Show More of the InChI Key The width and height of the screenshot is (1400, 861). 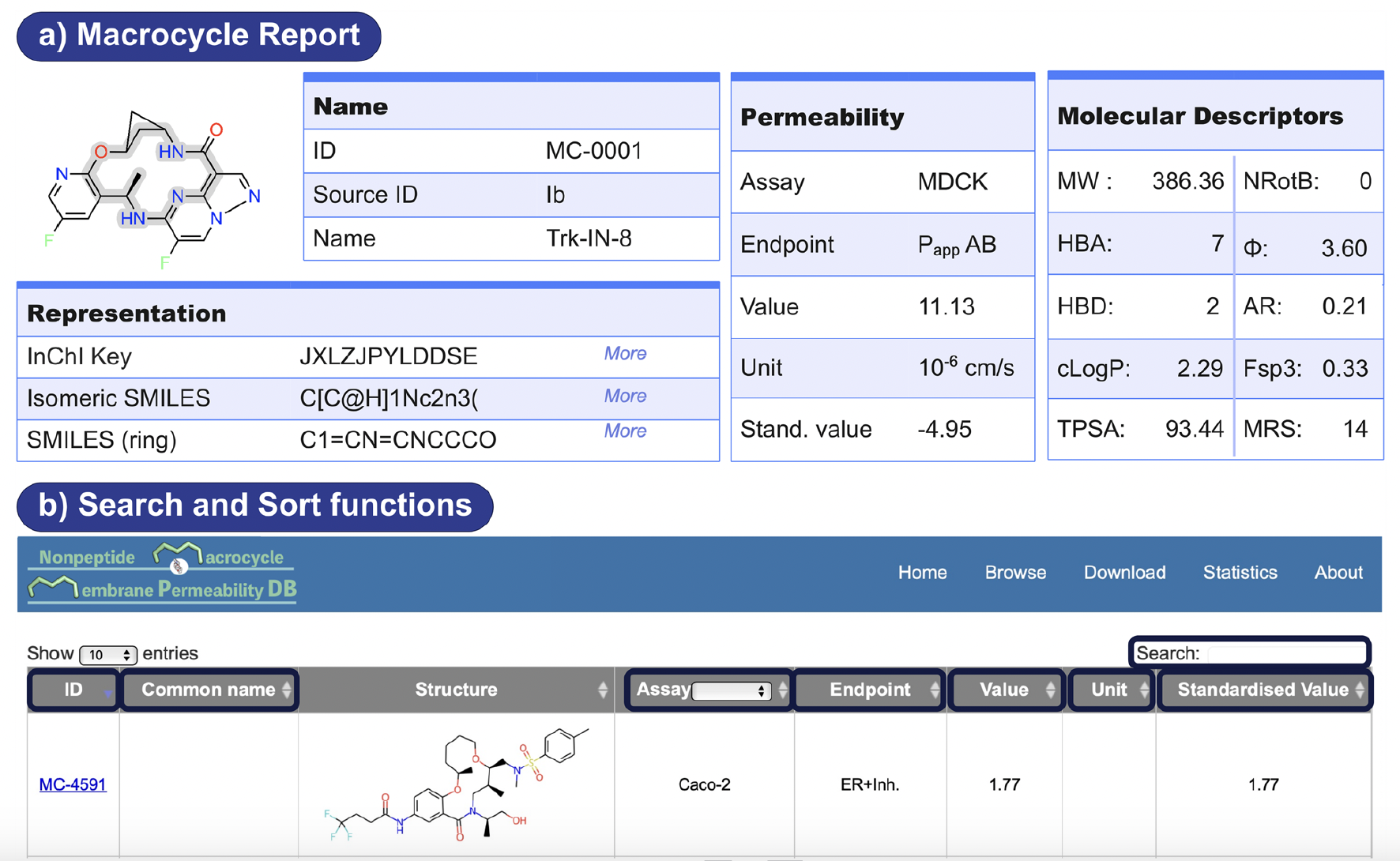click(x=625, y=354)
